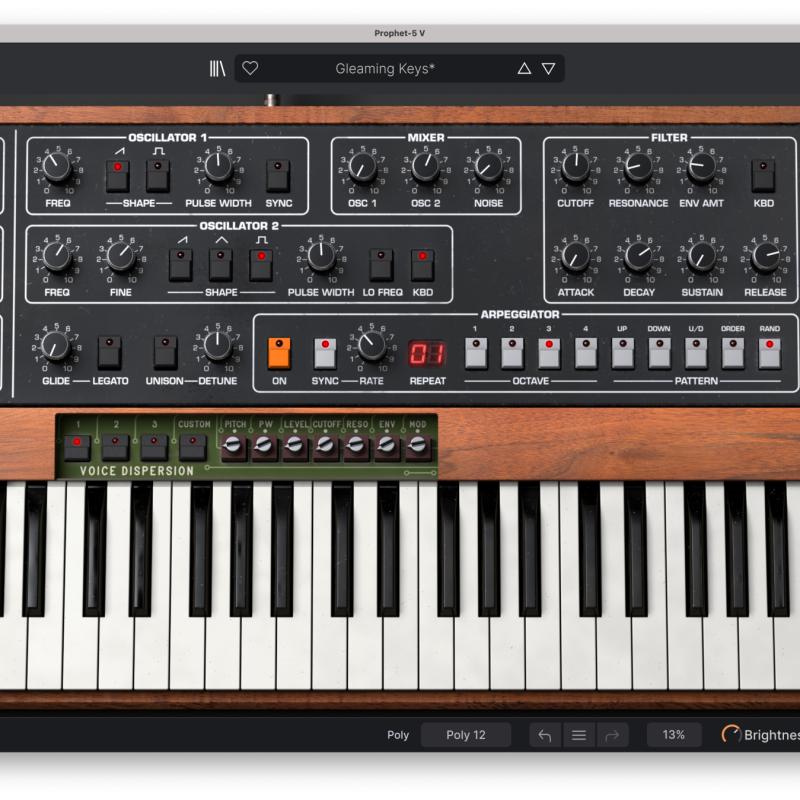Select arpeggiator octave 1 button
The height and width of the screenshot is (800, 800).
pos(476,353)
